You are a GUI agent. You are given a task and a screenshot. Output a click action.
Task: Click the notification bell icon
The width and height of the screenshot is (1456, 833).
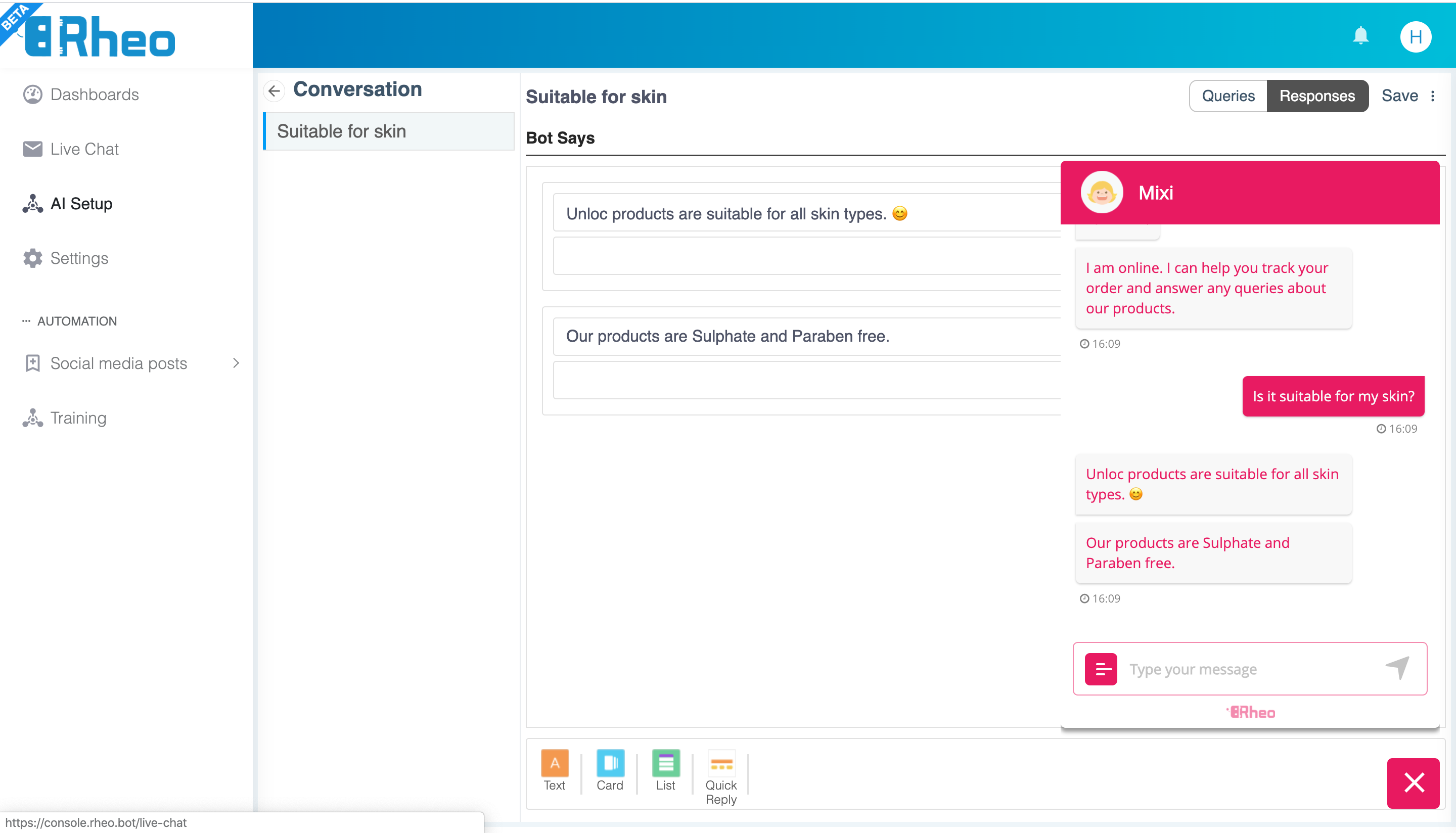click(x=1360, y=35)
